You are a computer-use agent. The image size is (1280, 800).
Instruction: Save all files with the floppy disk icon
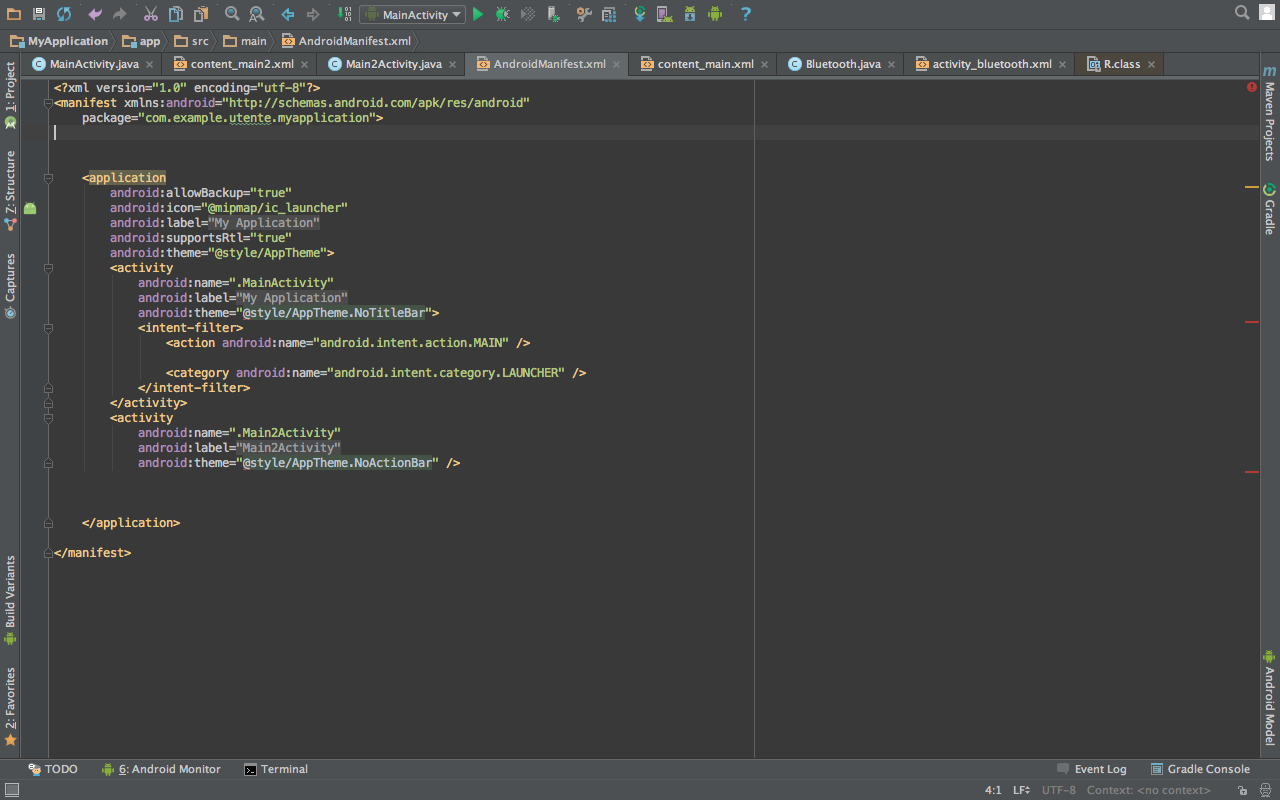tap(39, 14)
